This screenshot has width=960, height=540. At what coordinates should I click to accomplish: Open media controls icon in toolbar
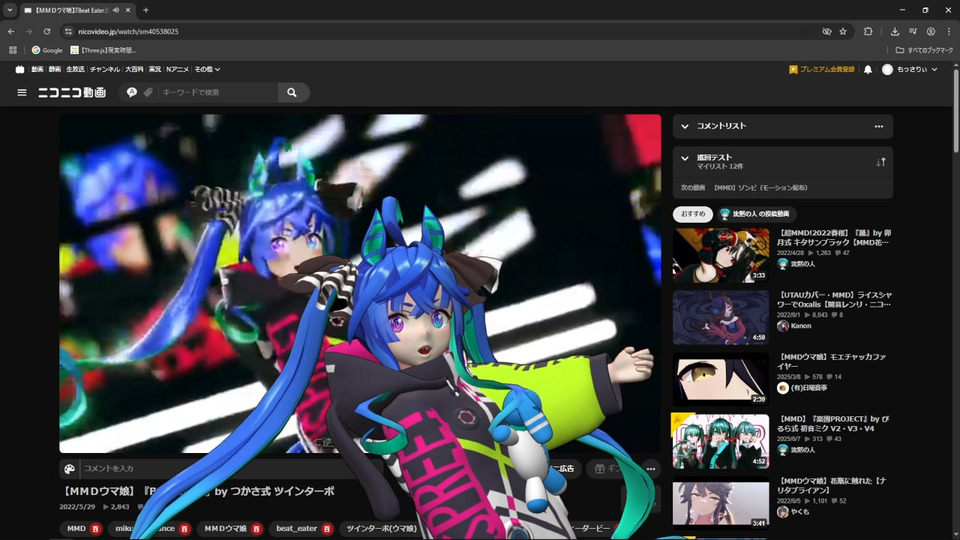[x=913, y=31]
